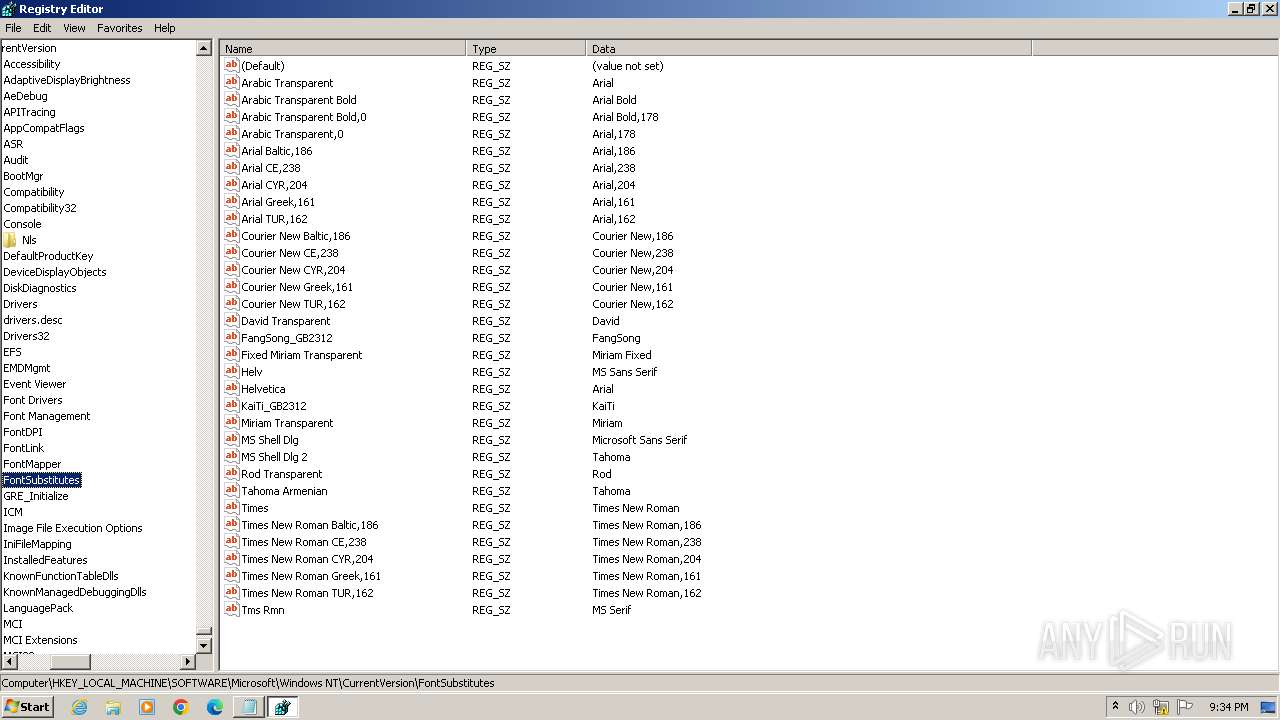The image size is (1280, 720).
Task: Click tree pane horizontal scroll right arrow
Action: [x=187, y=662]
